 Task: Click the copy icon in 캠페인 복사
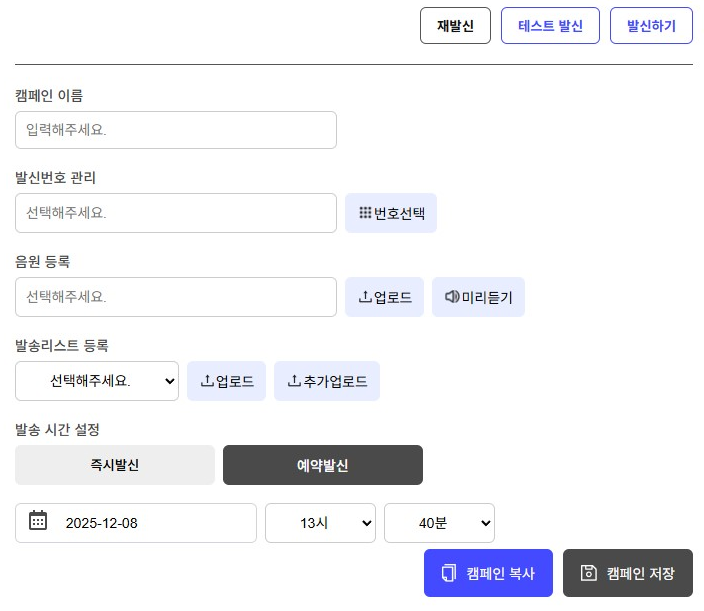449,573
